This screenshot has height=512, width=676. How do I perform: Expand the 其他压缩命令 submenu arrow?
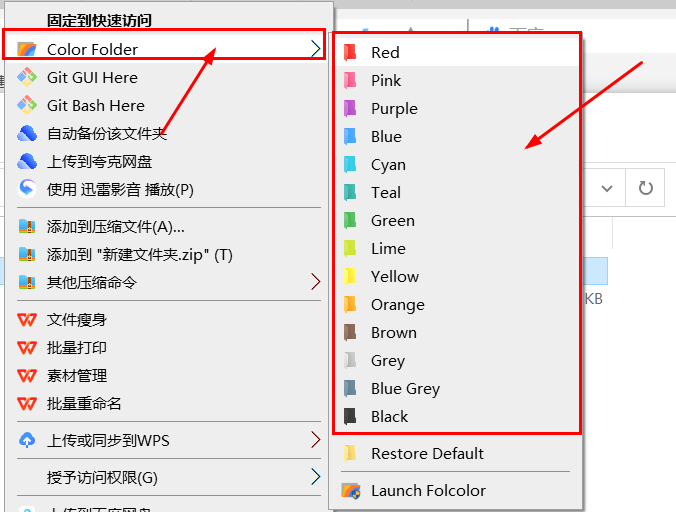315,282
